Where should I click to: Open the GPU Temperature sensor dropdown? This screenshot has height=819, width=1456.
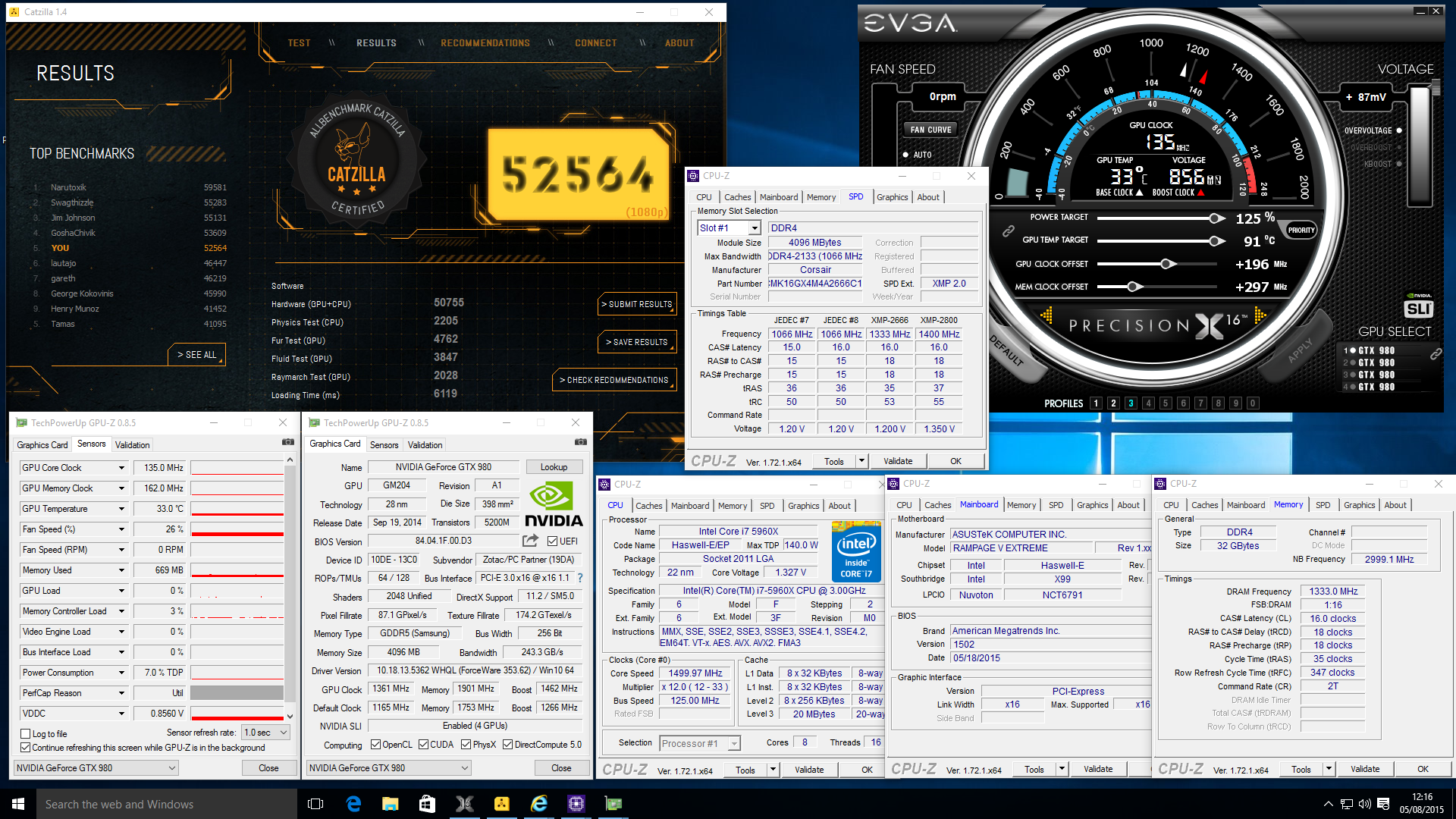point(121,509)
